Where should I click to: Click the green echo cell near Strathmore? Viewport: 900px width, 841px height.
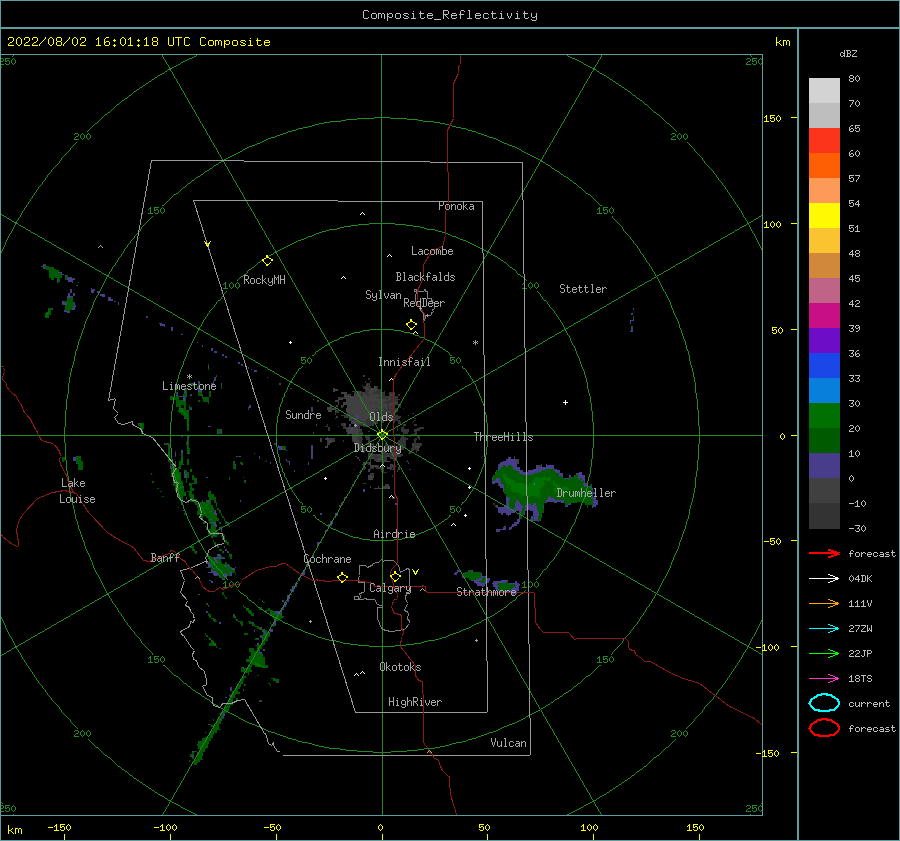pyautogui.click(x=473, y=575)
